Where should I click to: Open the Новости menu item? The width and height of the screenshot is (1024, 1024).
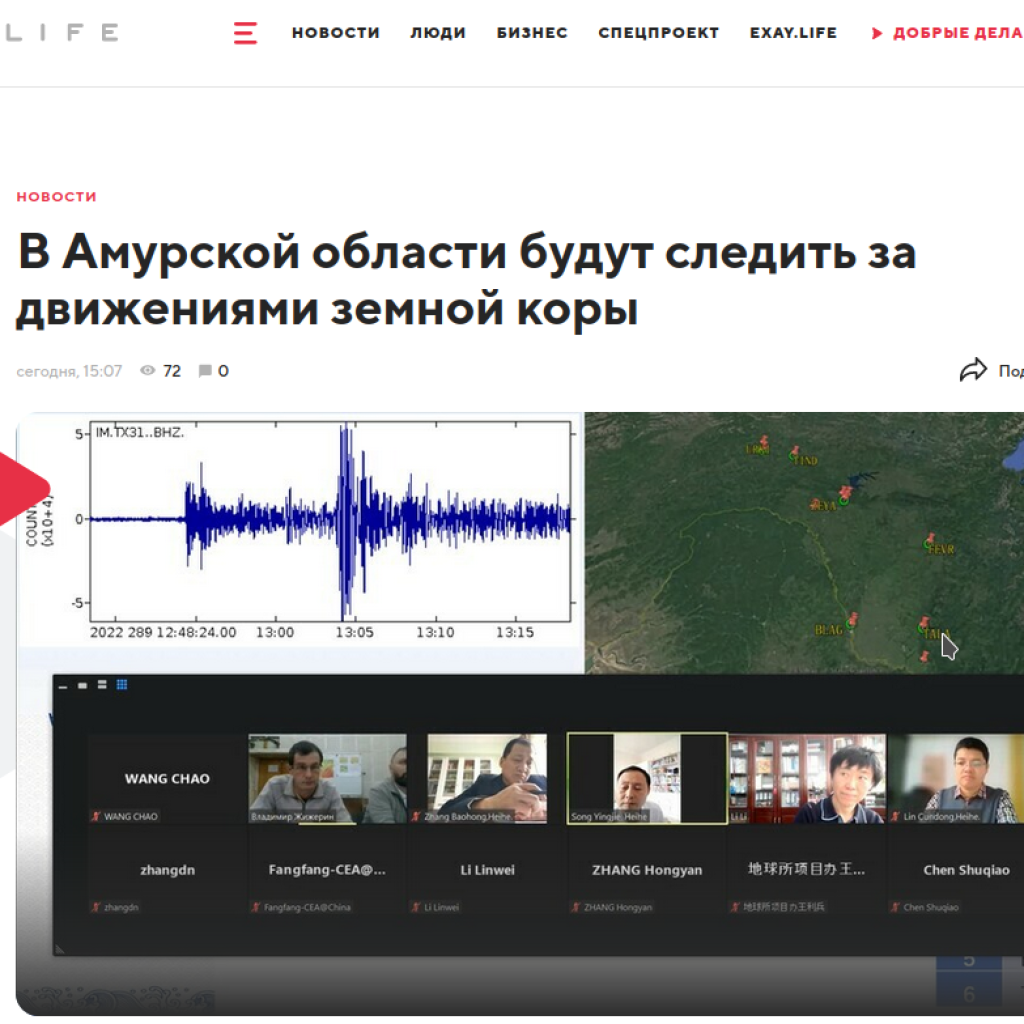(x=335, y=33)
